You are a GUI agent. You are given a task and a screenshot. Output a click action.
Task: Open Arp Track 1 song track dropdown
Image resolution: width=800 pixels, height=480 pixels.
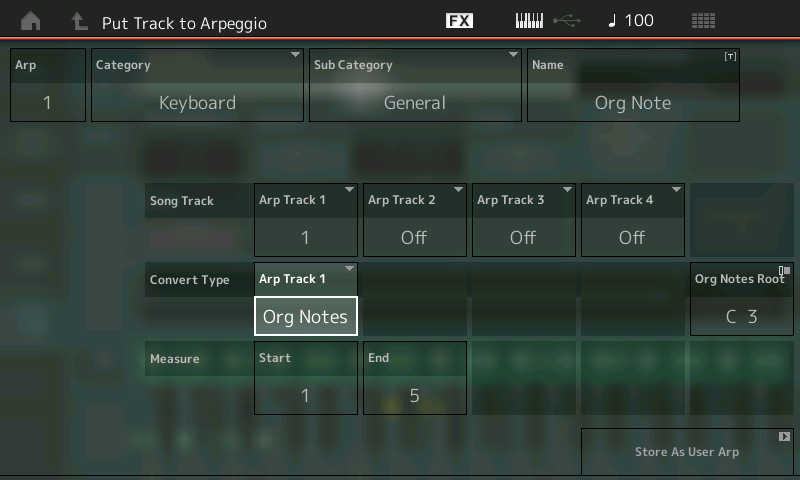point(306,220)
